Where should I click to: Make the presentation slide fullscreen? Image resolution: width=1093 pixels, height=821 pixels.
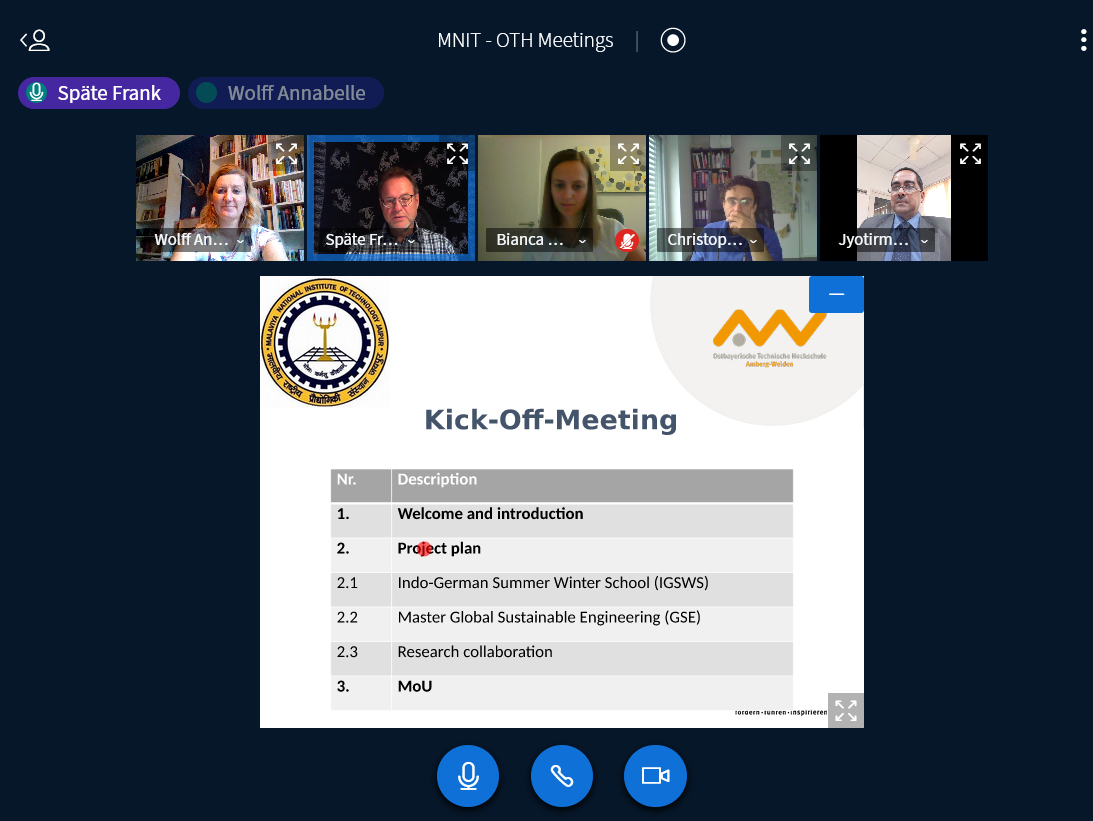pyautogui.click(x=845, y=710)
